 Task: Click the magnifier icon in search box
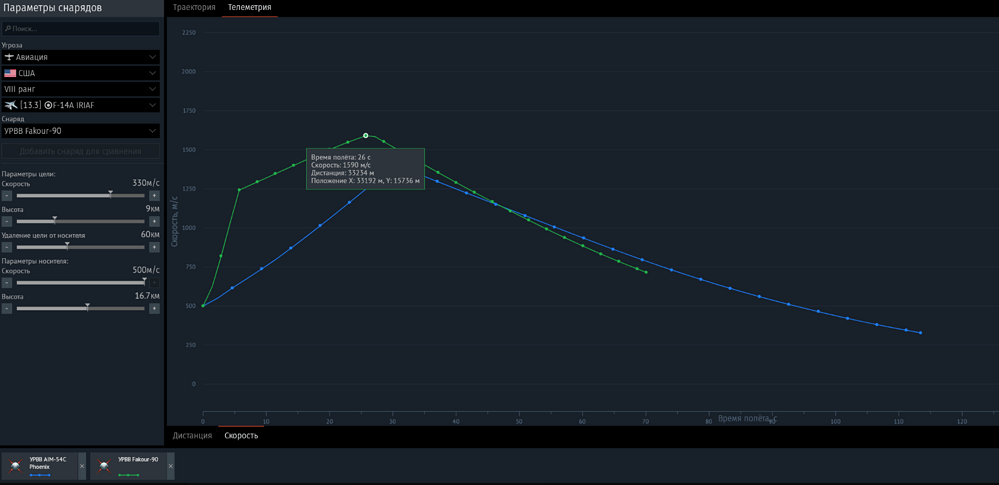8,29
